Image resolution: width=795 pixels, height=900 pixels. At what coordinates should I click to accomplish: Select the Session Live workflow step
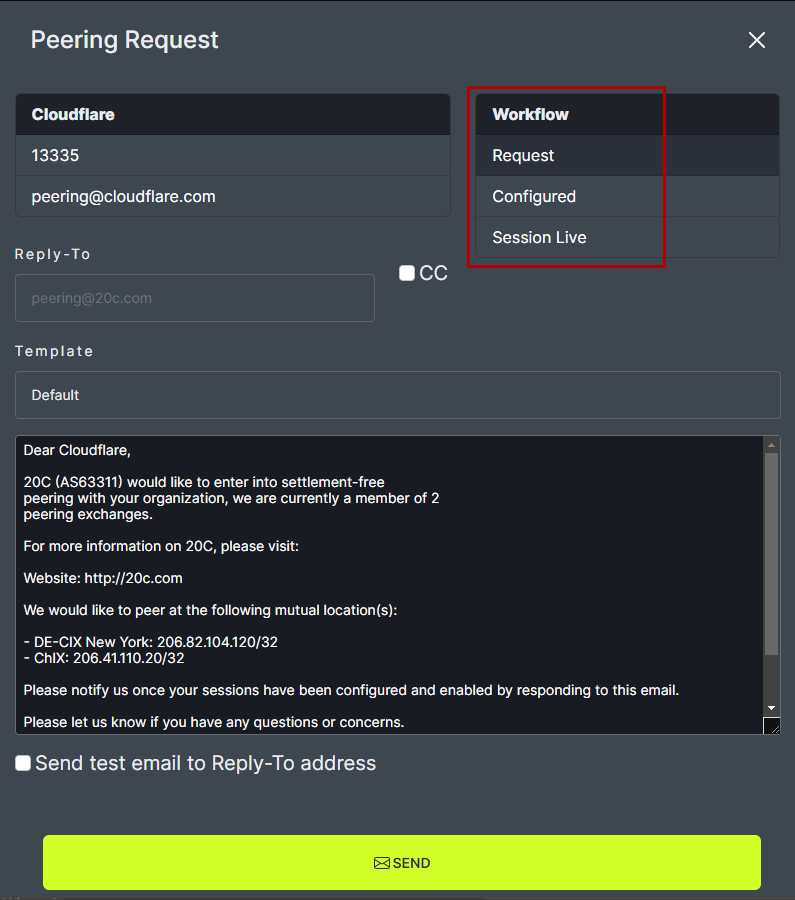coord(539,237)
